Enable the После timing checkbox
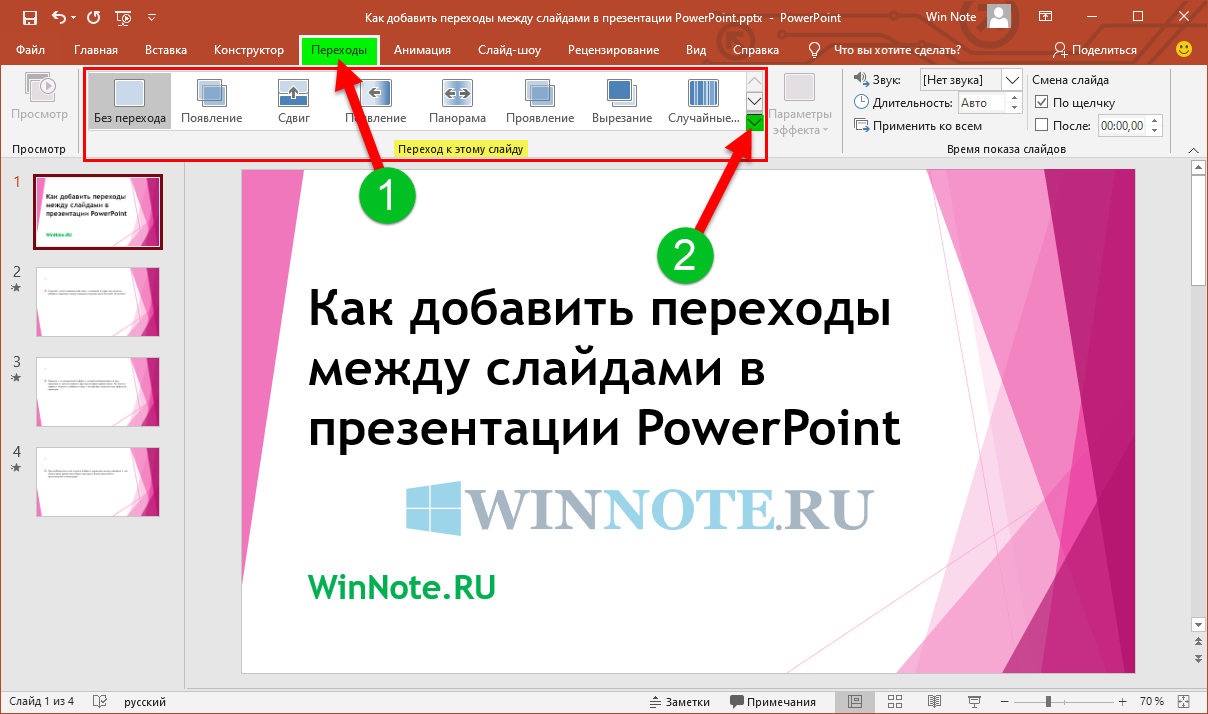 pos(1041,125)
